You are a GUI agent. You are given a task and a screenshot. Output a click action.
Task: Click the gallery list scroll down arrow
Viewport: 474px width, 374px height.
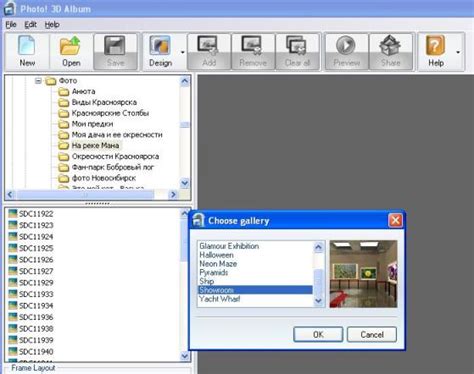318,301
